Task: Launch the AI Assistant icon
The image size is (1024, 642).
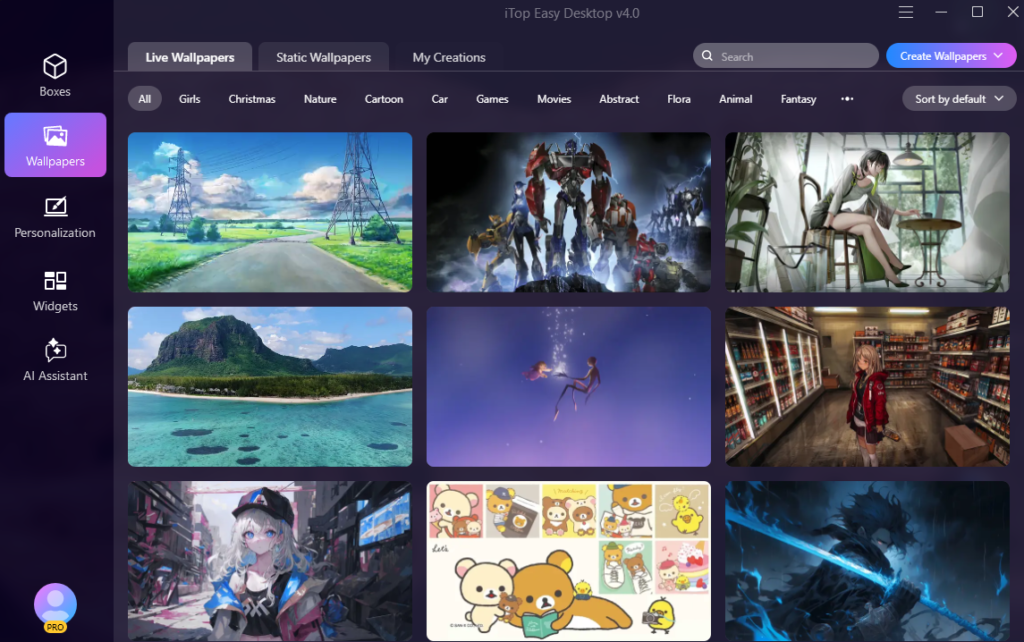Action: click(x=55, y=350)
